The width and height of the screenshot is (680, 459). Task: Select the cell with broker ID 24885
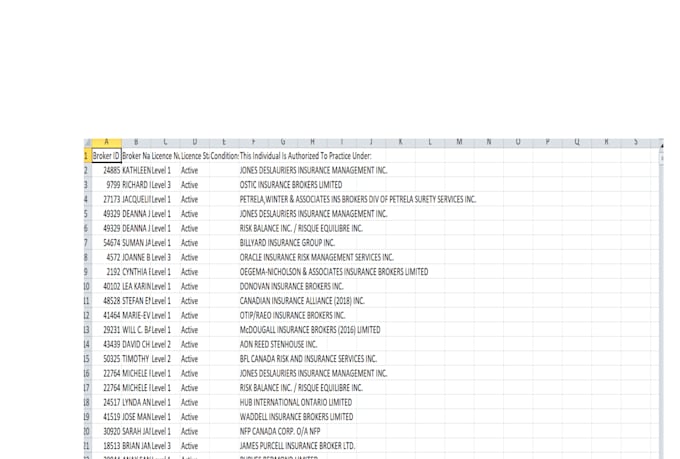(107, 170)
